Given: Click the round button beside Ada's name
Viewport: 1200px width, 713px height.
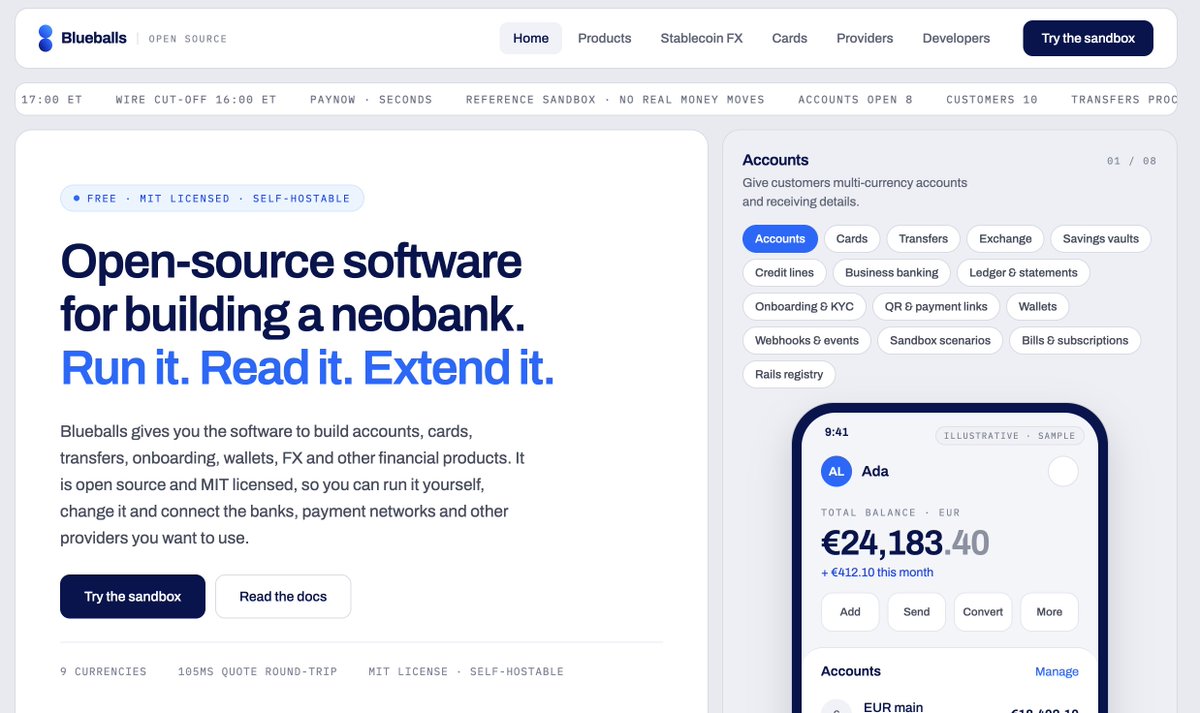Looking at the screenshot, I should coord(1063,471).
